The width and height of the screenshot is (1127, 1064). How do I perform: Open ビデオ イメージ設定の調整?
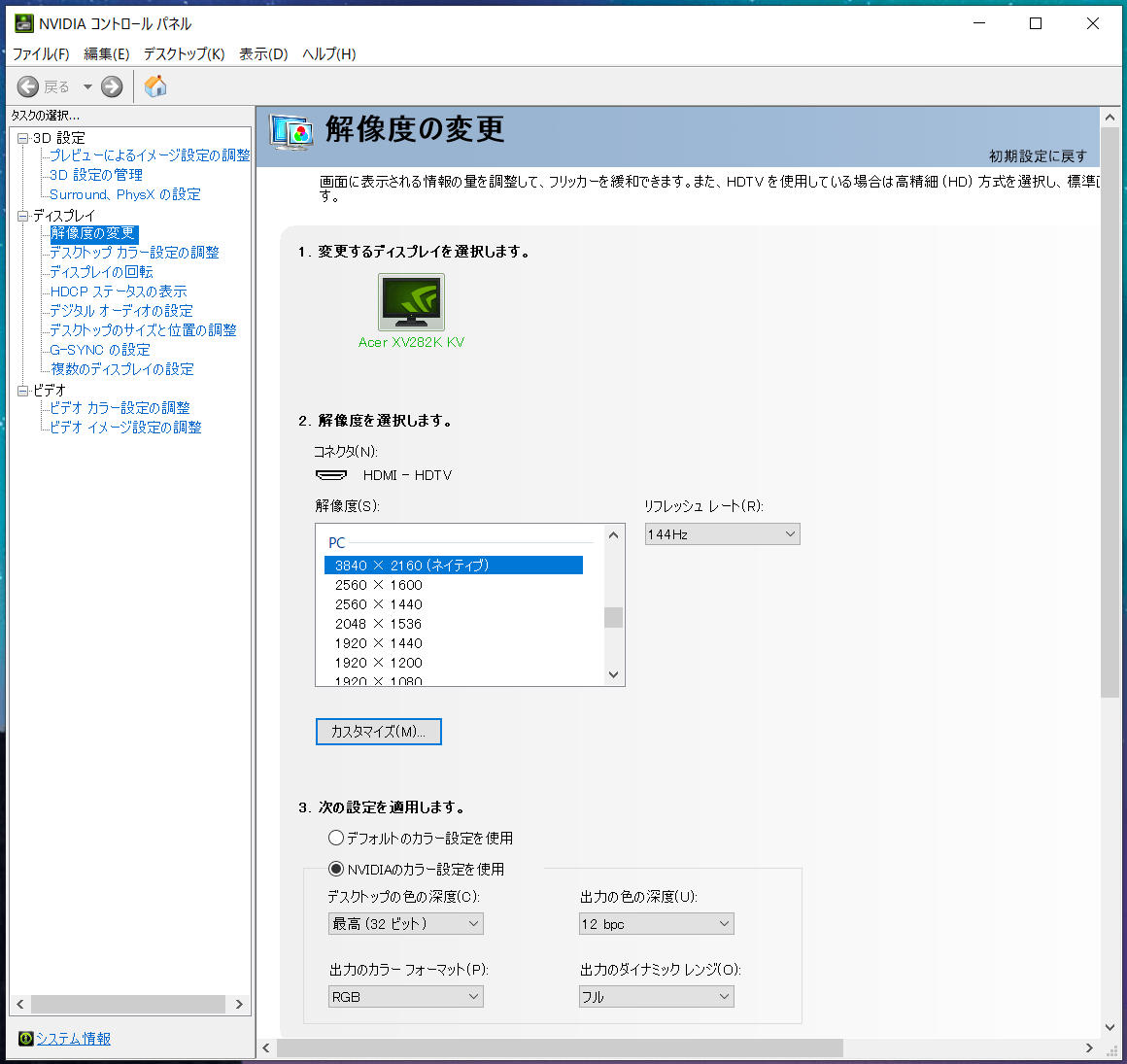point(125,427)
